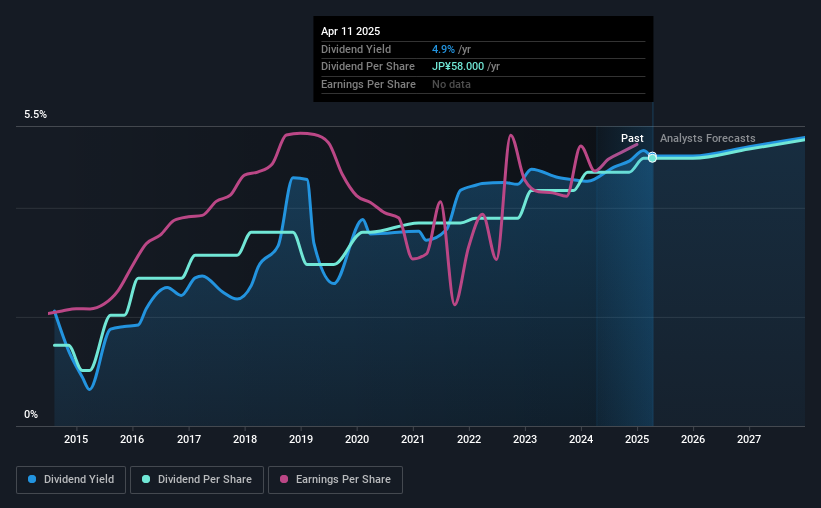The width and height of the screenshot is (821, 508).
Task: Click the 2022 x-axis year label
Action: point(469,439)
